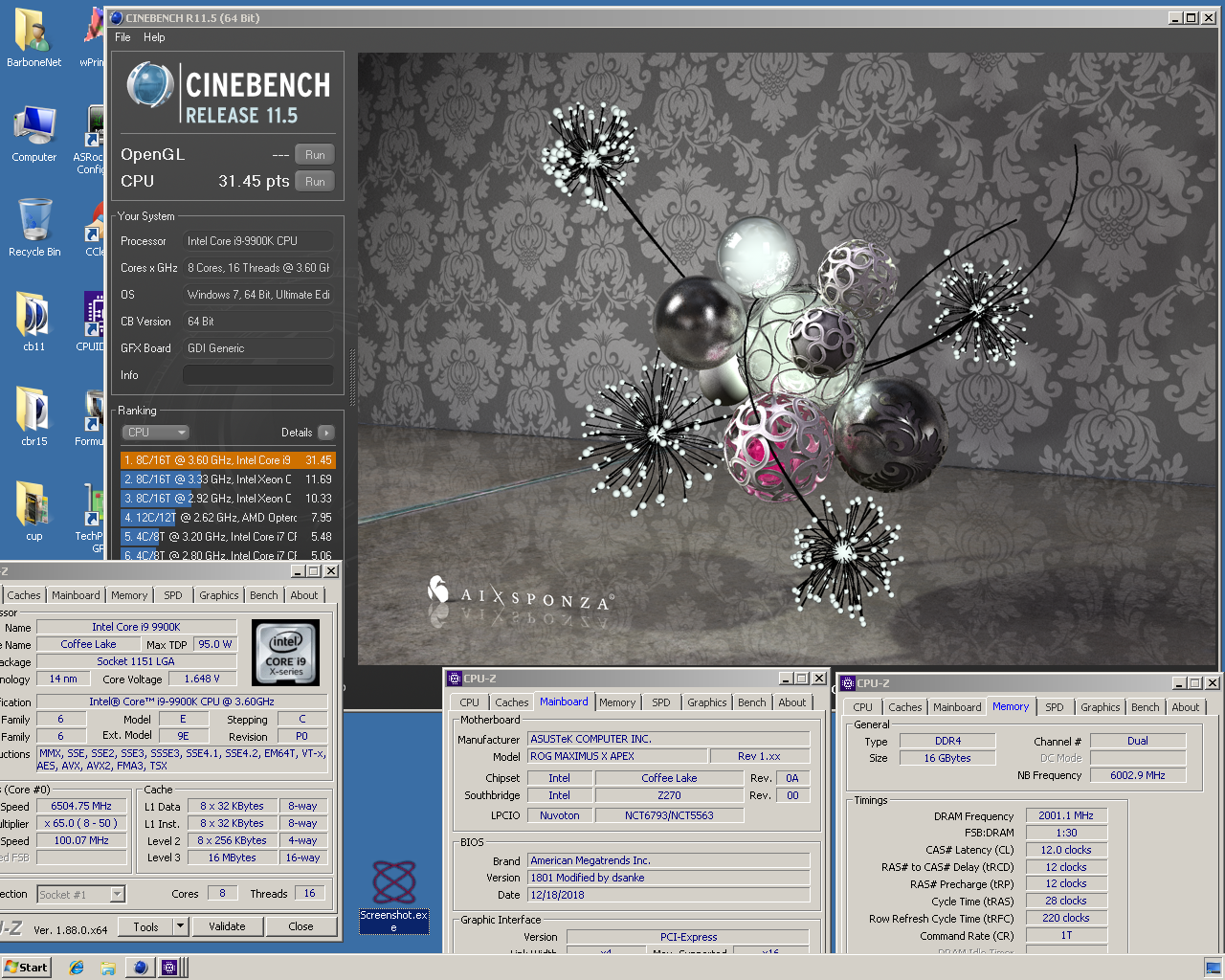Open SPD tab in left CPU-Z window
The image size is (1225, 980).
[x=173, y=595]
